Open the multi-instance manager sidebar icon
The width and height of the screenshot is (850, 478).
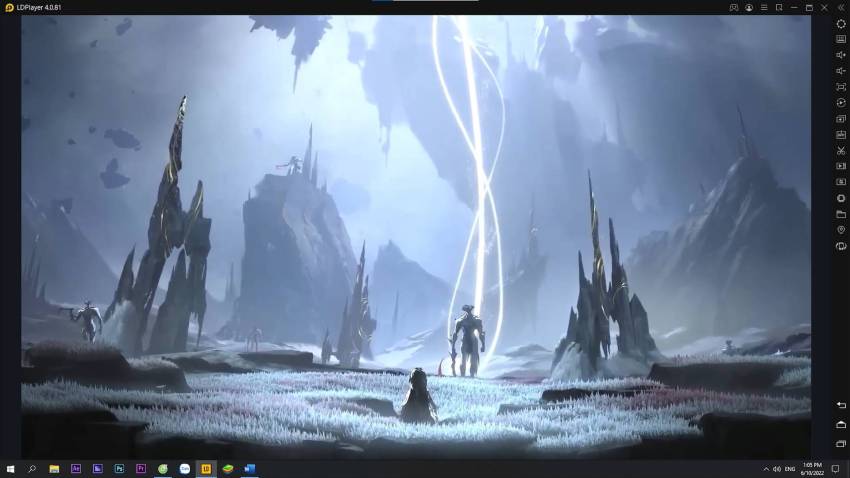coord(841,119)
